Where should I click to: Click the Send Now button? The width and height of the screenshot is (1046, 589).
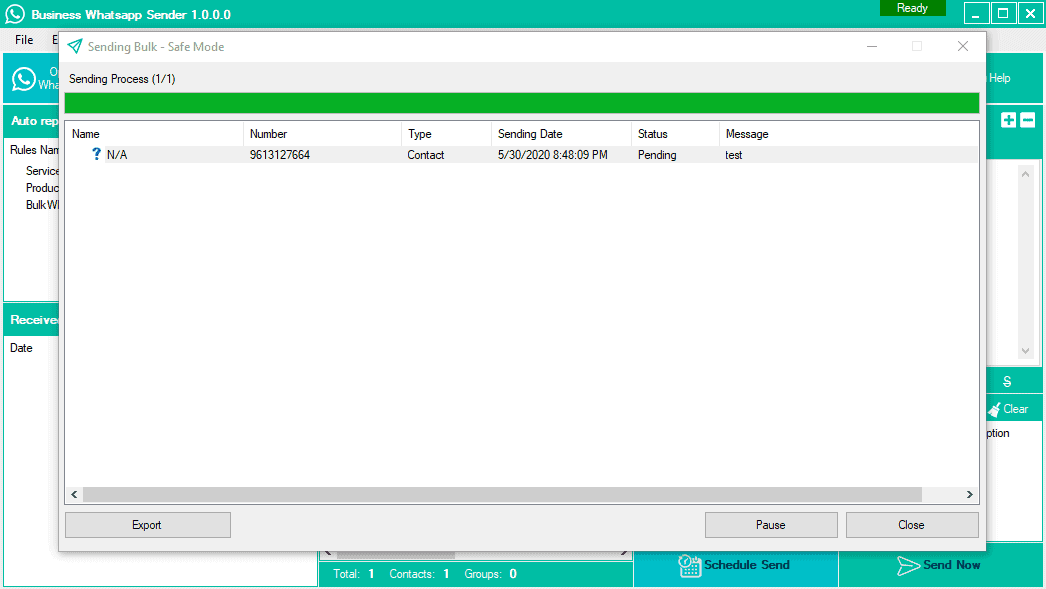939,565
